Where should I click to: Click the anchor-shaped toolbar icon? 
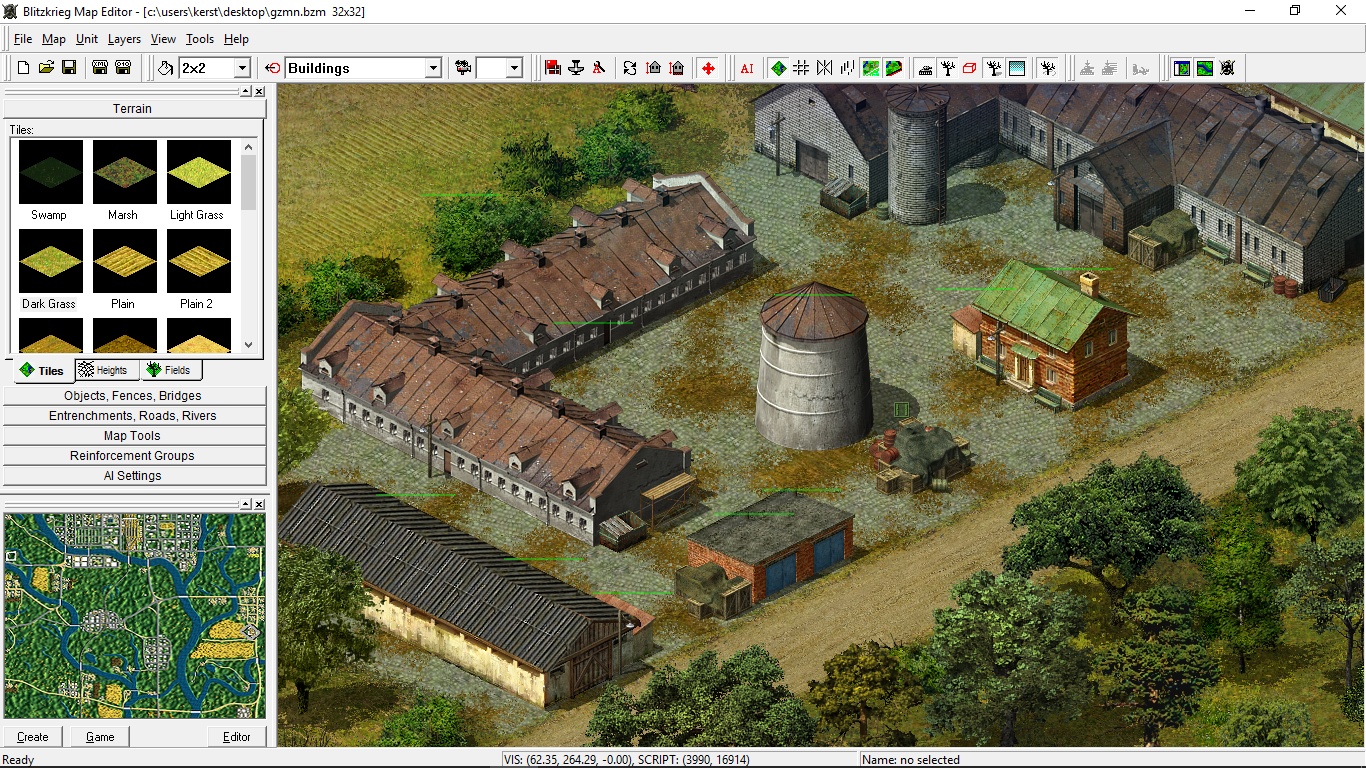[x=576, y=68]
